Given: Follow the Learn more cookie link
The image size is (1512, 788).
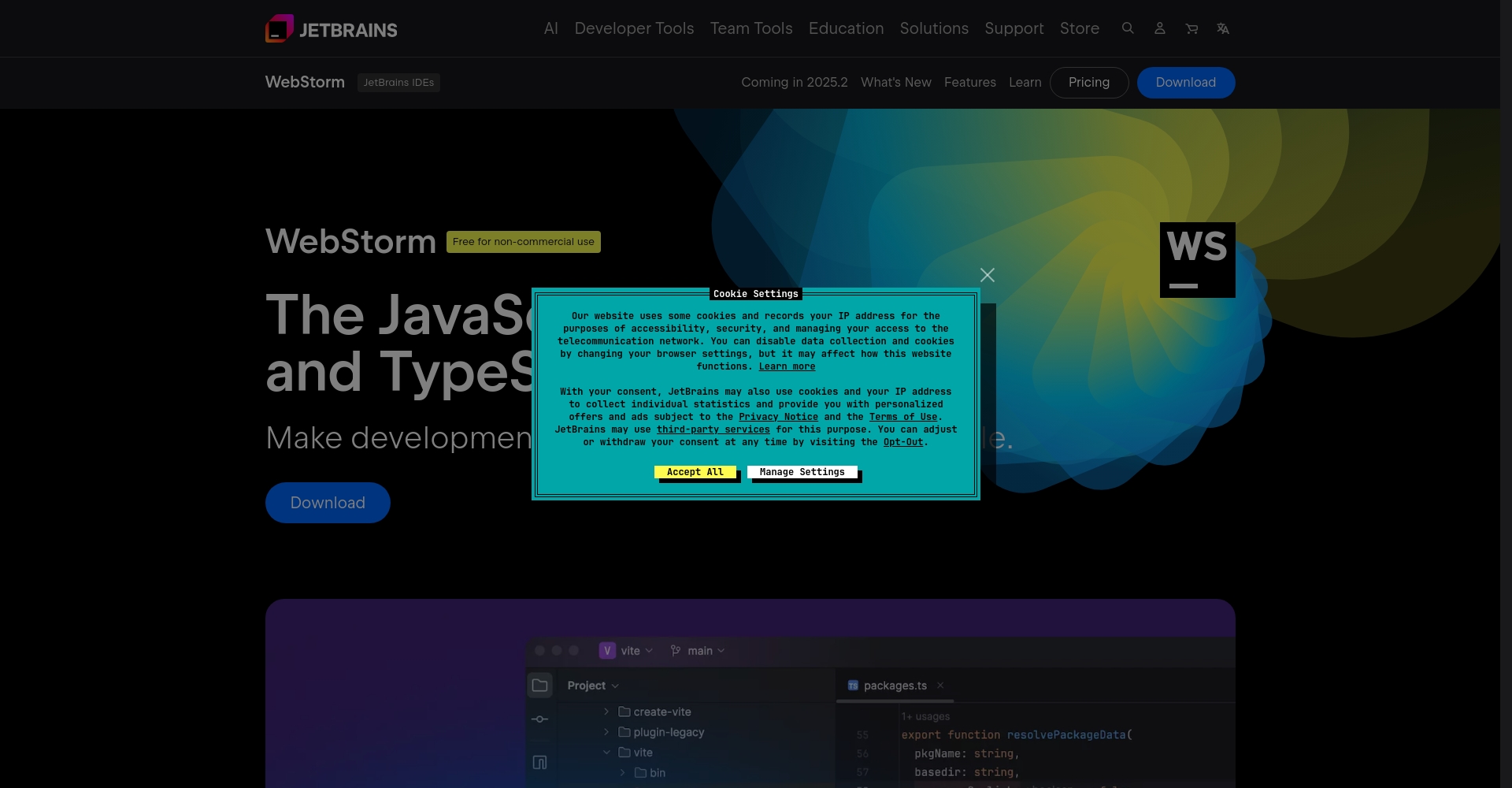Looking at the screenshot, I should (787, 366).
